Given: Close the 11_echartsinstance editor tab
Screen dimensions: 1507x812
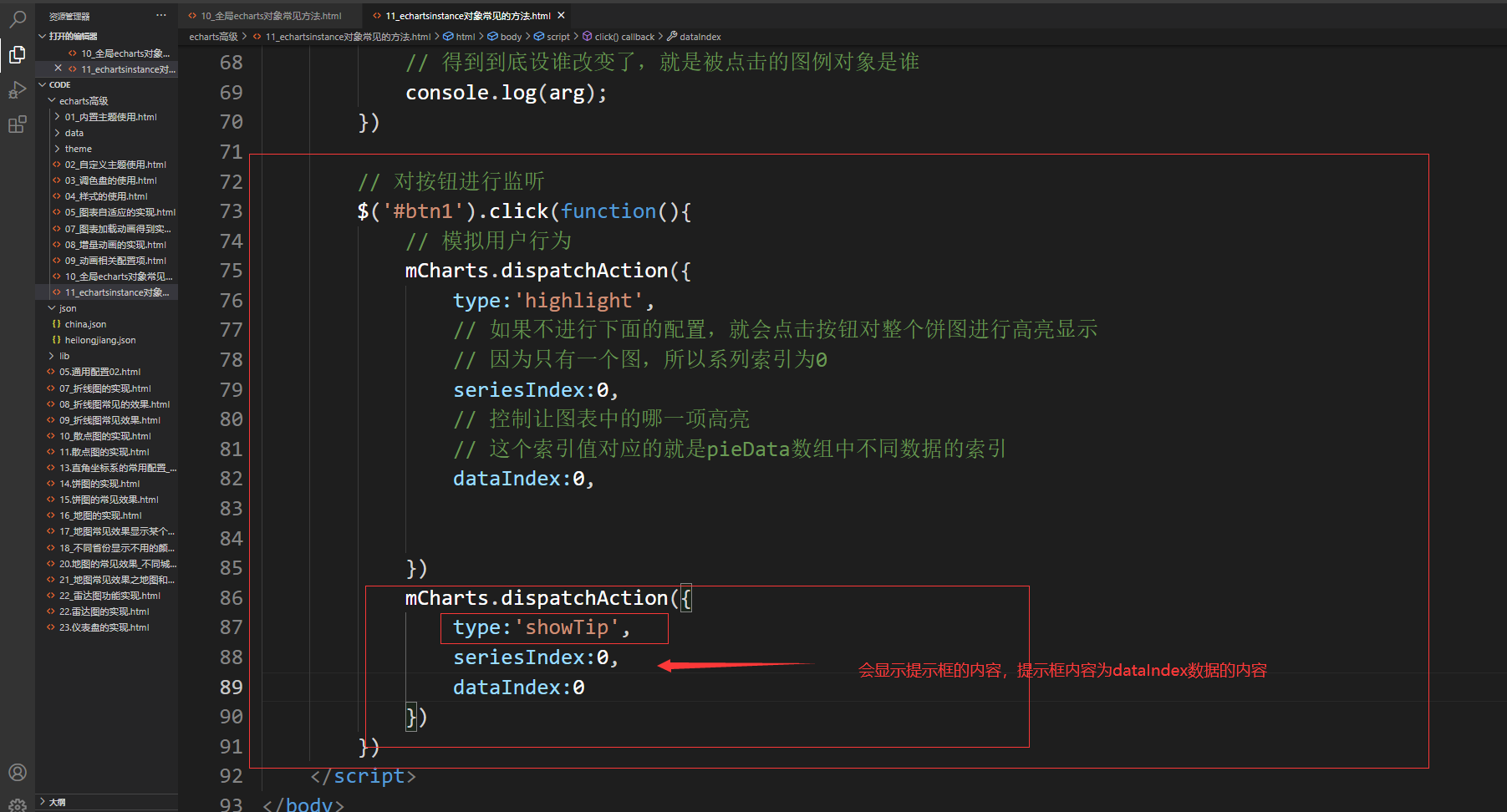Looking at the screenshot, I should click(x=561, y=15).
